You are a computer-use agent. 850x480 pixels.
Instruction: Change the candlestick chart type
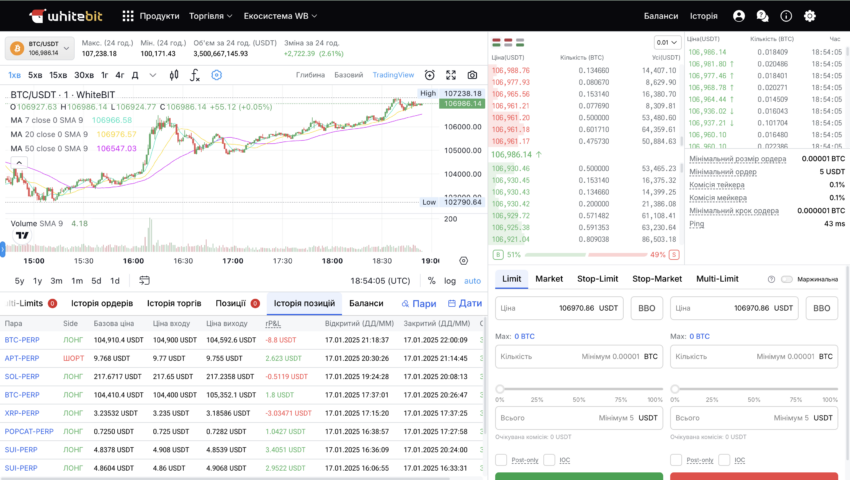click(174, 75)
